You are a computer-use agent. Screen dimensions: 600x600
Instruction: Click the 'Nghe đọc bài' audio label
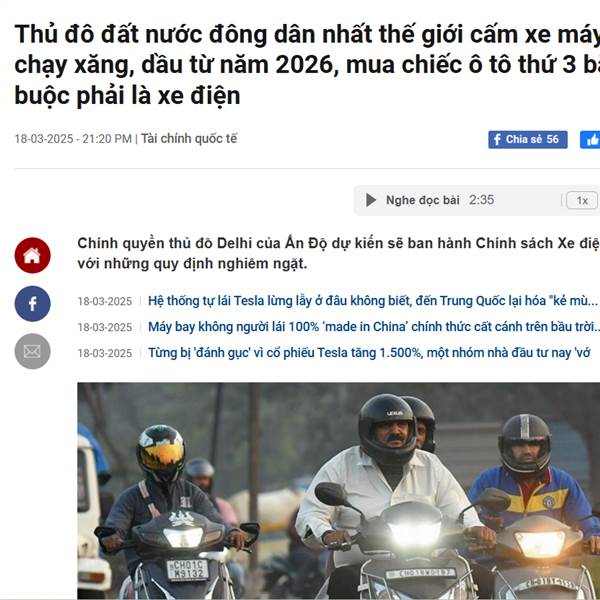point(422,200)
